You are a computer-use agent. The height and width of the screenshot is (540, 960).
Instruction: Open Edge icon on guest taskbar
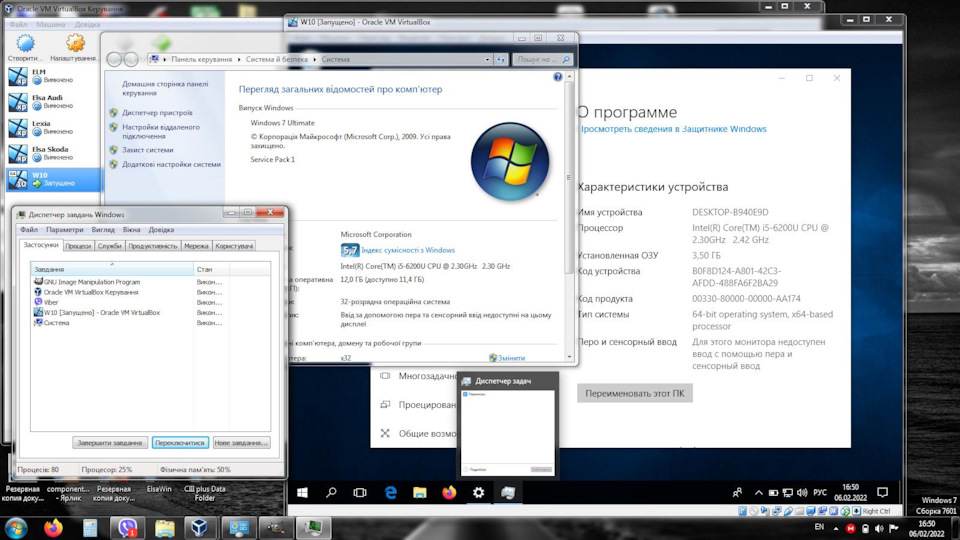point(390,492)
